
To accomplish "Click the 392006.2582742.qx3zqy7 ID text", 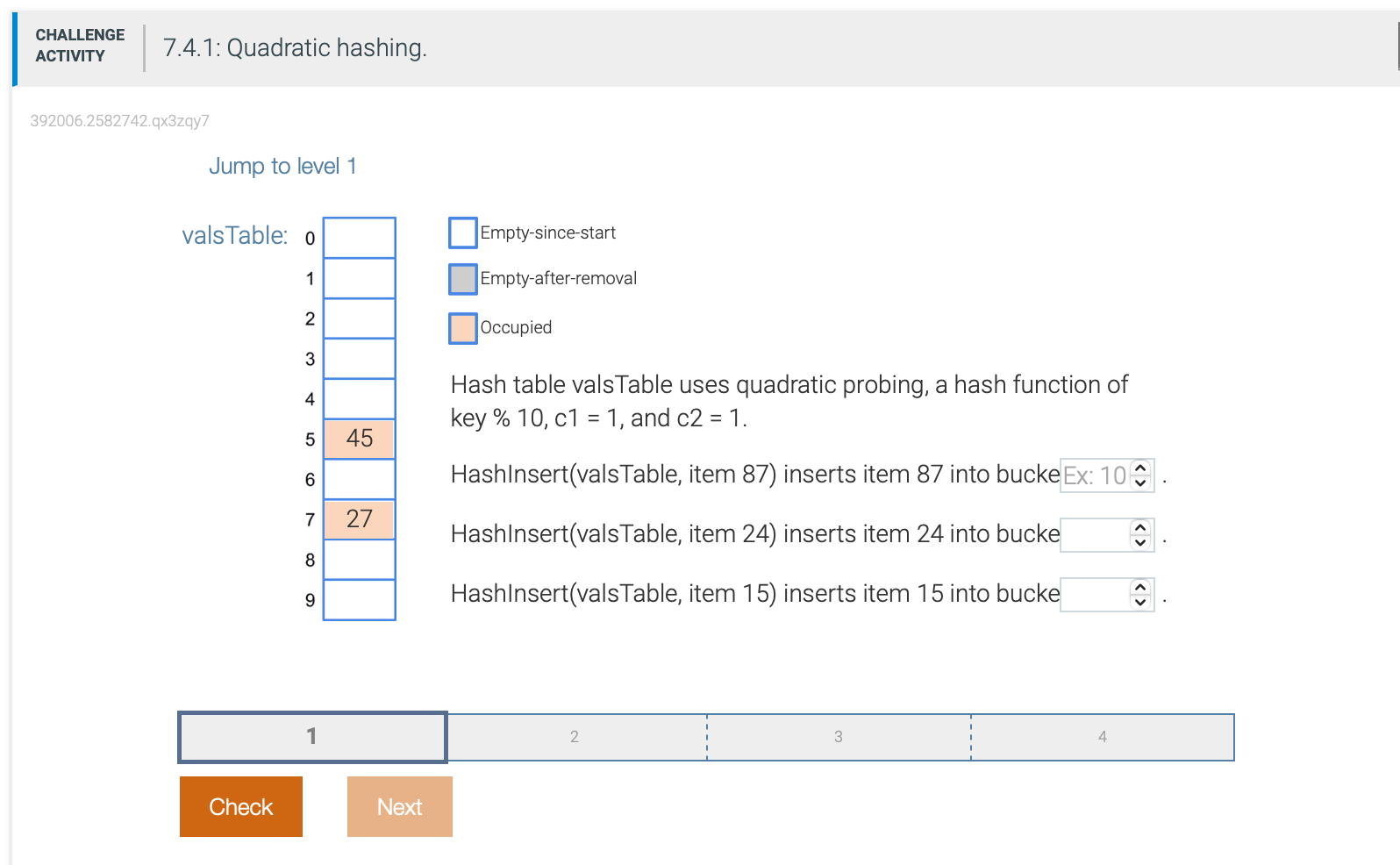I will pyautogui.click(x=119, y=121).
